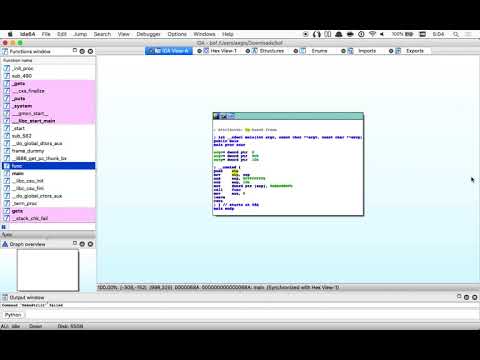Close the Output window panel
480x360 pixels.
pos(475,297)
